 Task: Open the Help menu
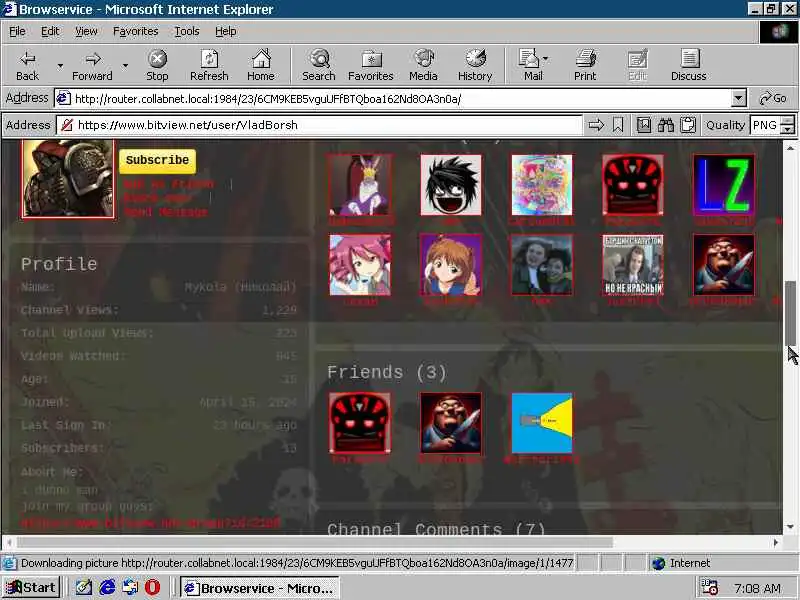[x=226, y=32]
